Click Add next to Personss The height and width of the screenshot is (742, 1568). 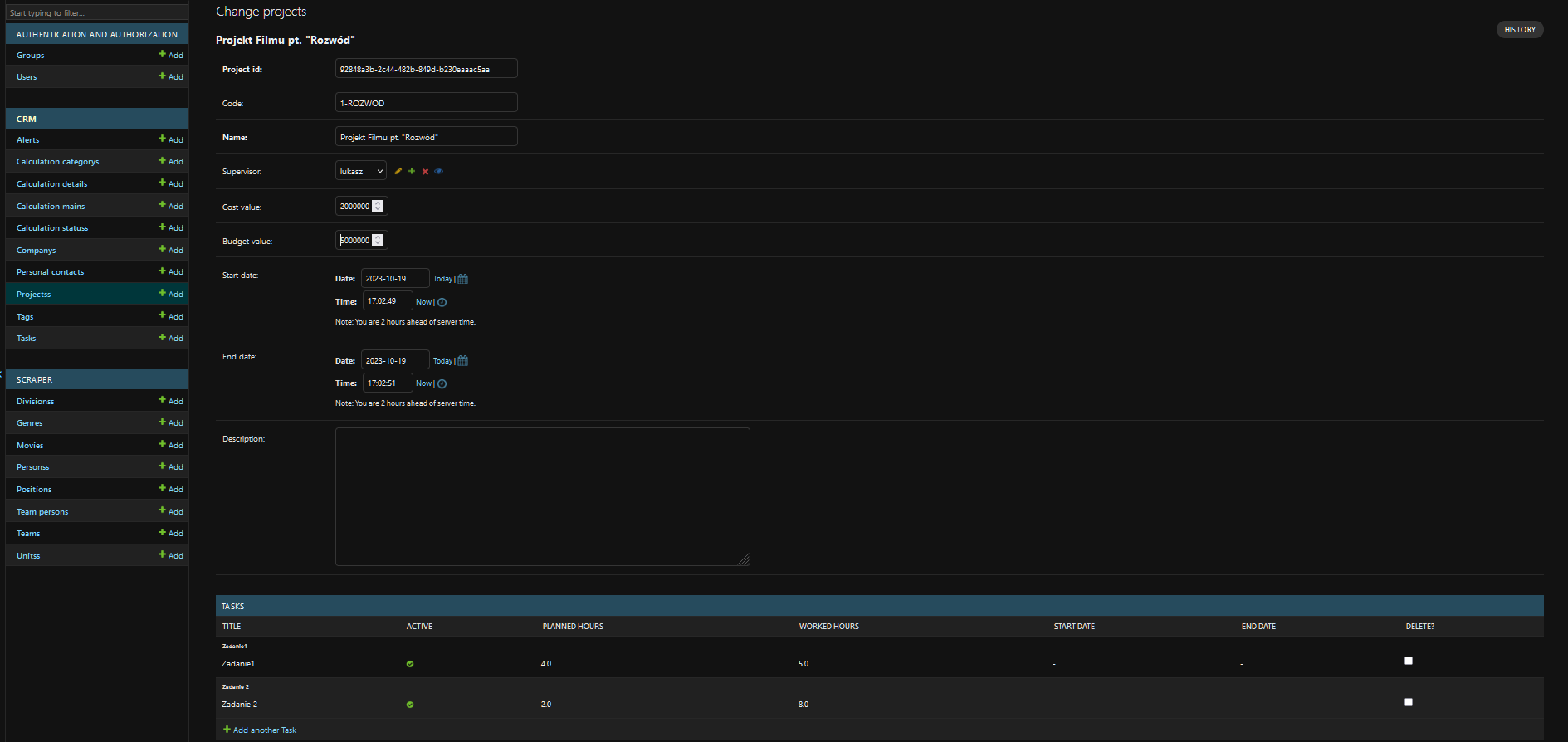[x=171, y=466]
